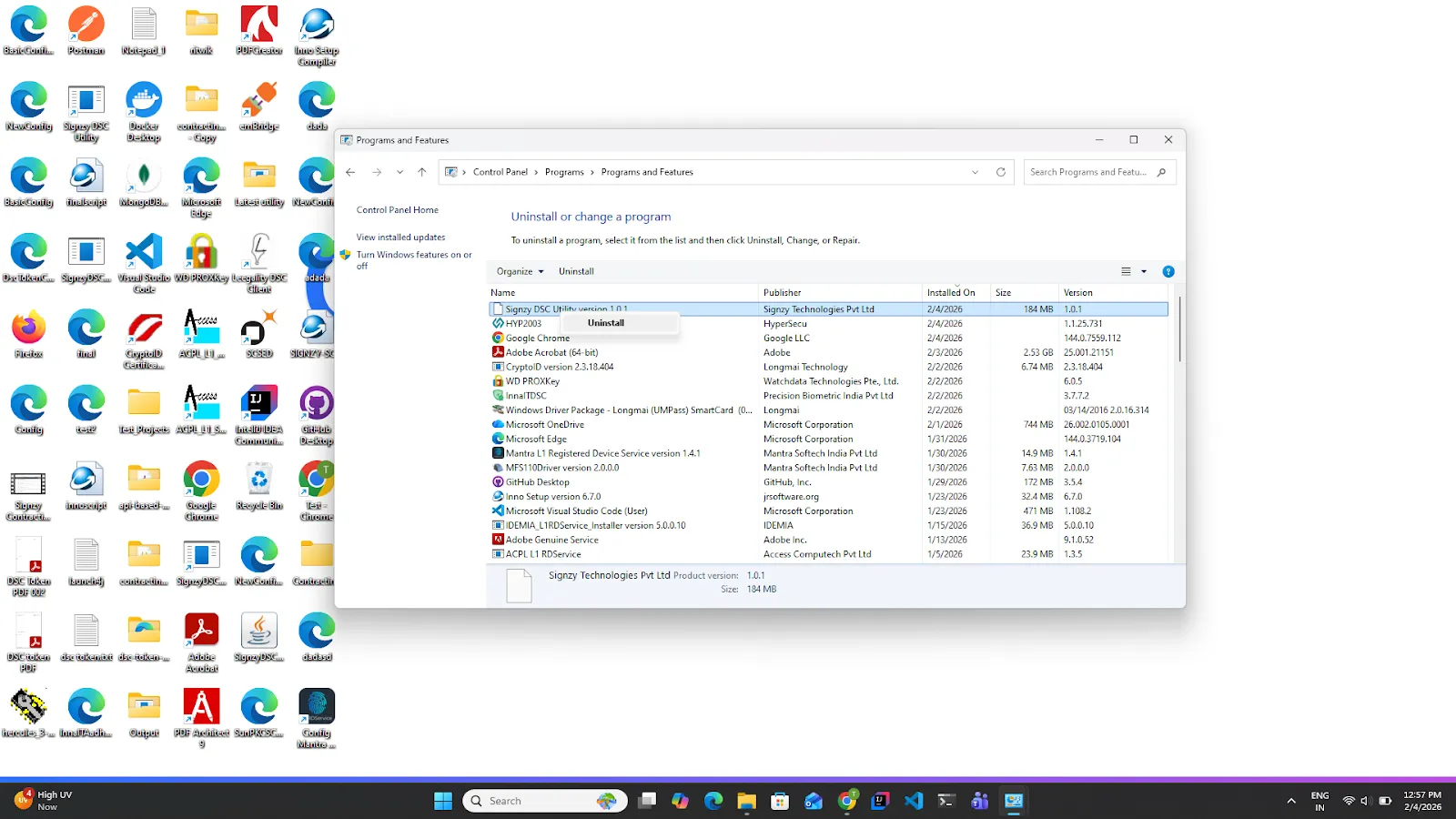Open recent locations dropdown arrow

(x=399, y=172)
